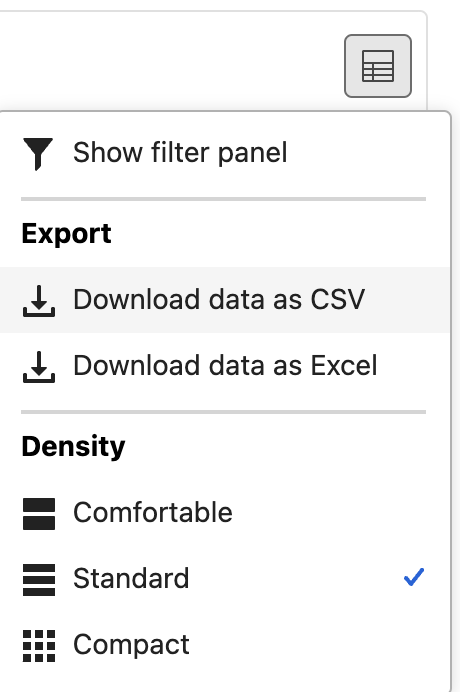Click the empty card area beside the table button
The height and width of the screenshot is (692, 460).
[172, 62]
